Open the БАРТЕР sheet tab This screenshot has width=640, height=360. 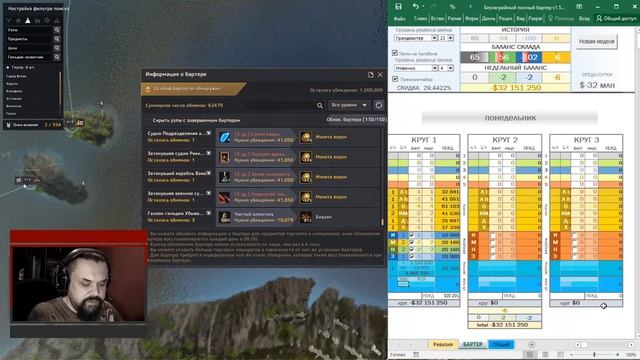point(473,344)
